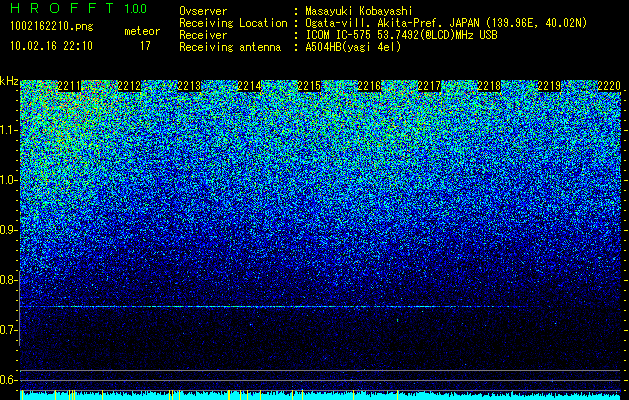The width and height of the screenshot is (629, 400).
Task: Click the file name 1002162210.png
Action: pos(52,26)
